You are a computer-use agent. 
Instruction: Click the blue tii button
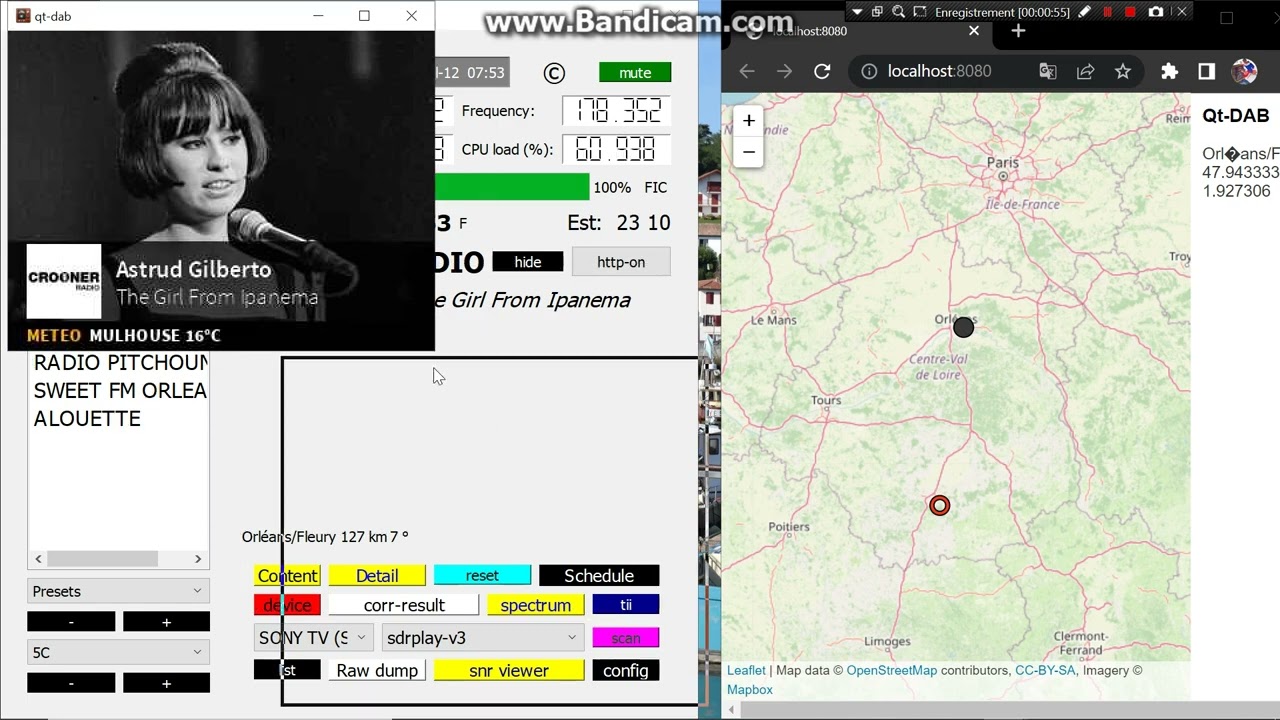(x=626, y=605)
